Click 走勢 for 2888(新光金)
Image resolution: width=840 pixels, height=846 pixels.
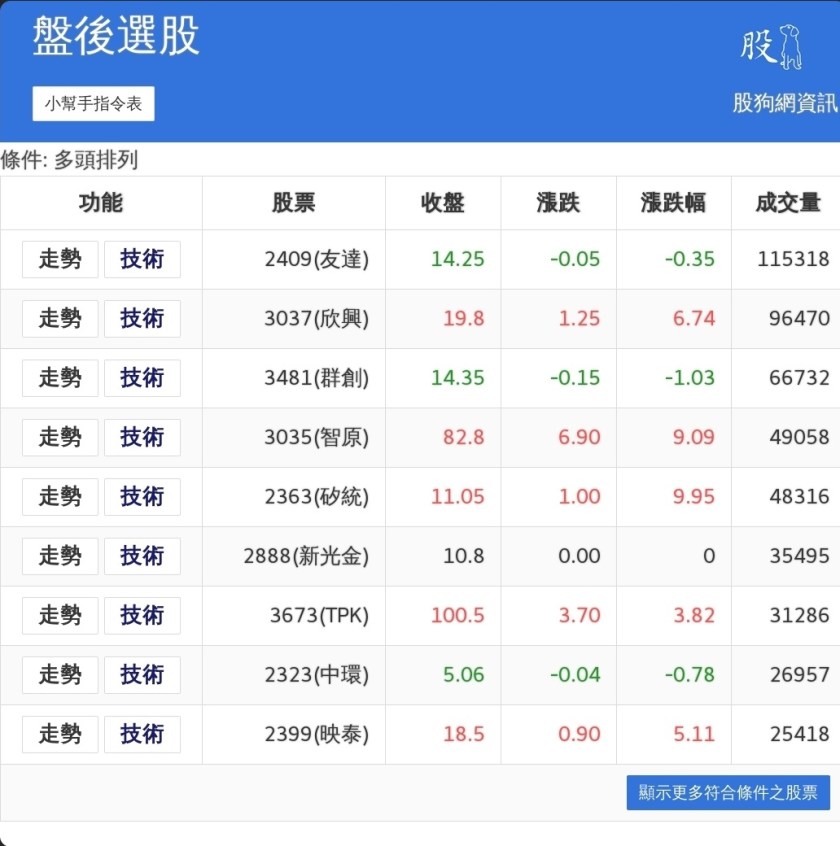click(x=60, y=556)
